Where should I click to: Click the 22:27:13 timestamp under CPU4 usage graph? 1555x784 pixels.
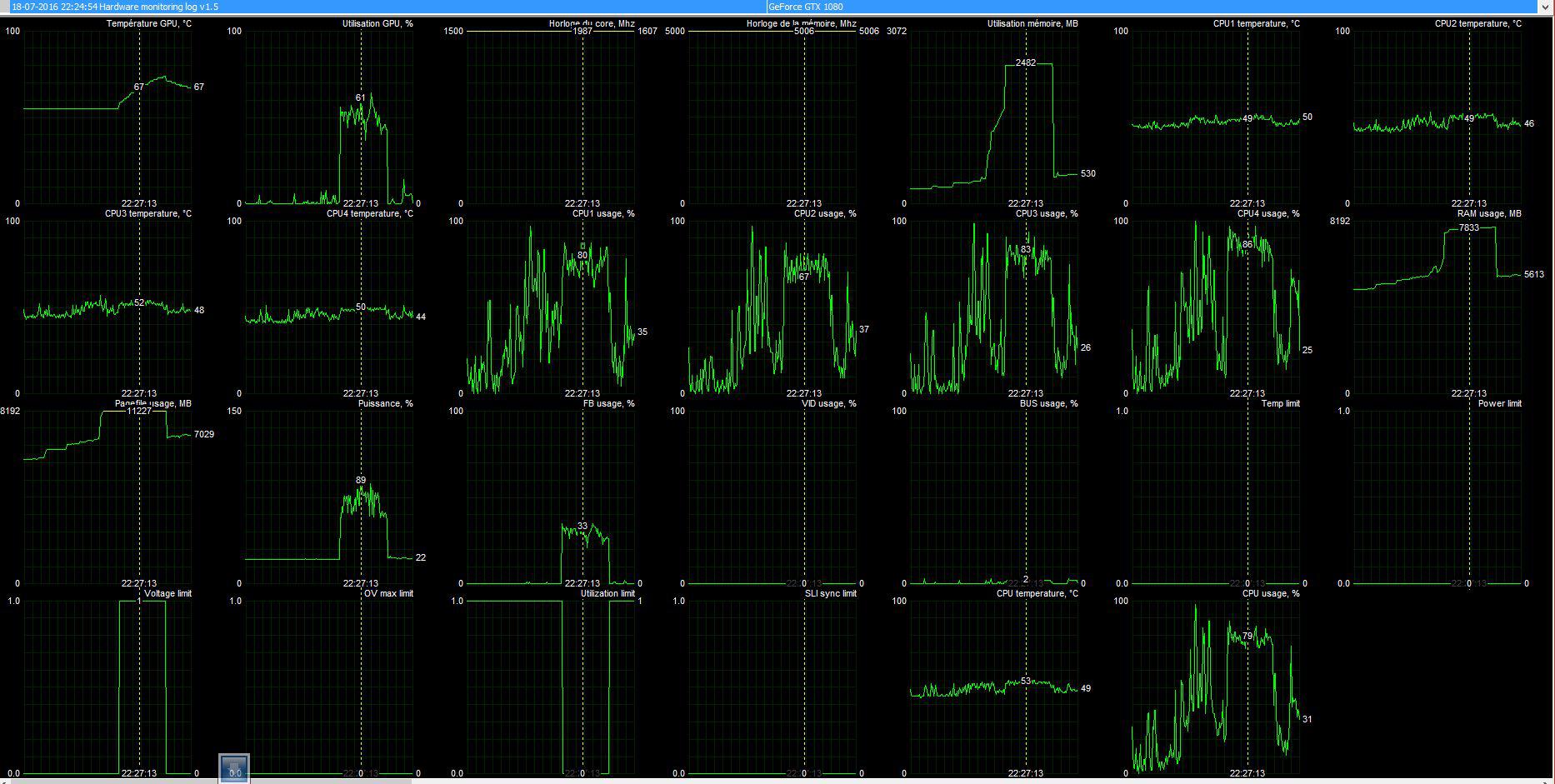[x=1247, y=393]
